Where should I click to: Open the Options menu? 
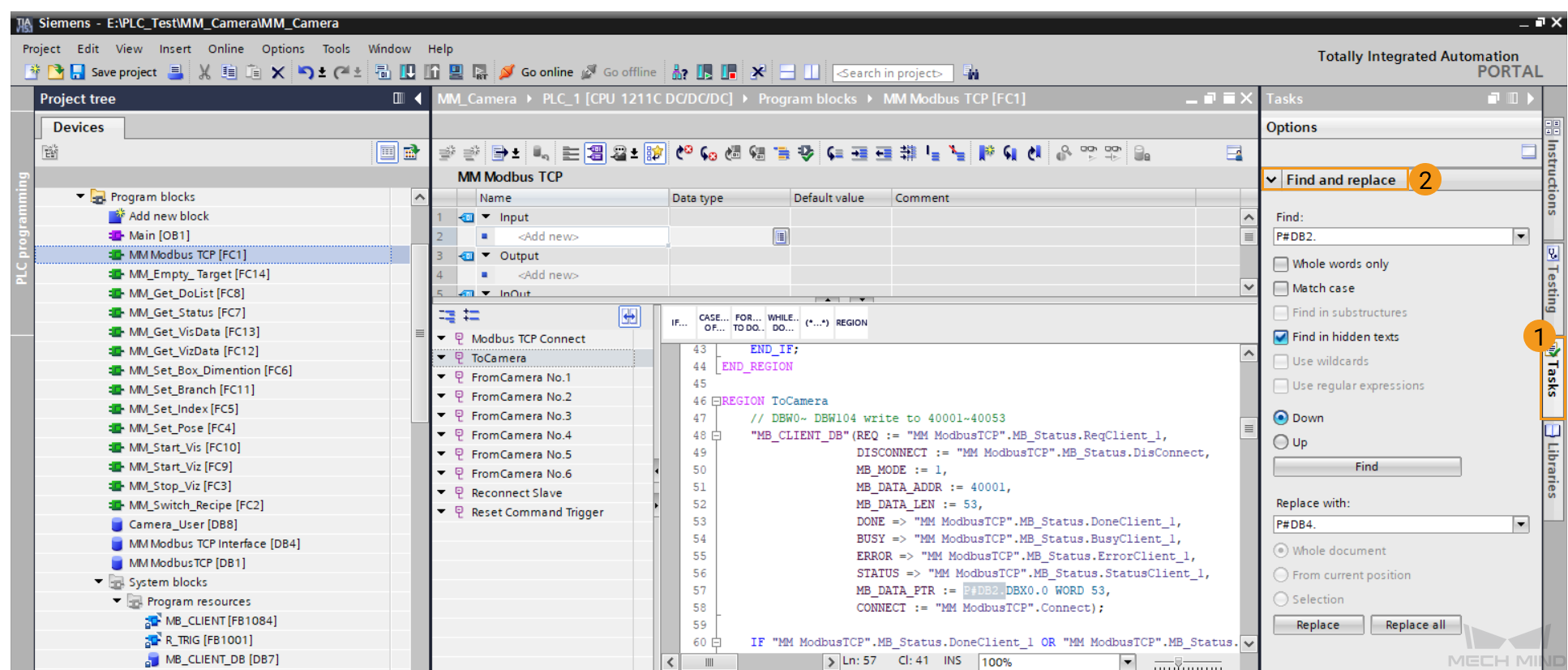point(283,49)
